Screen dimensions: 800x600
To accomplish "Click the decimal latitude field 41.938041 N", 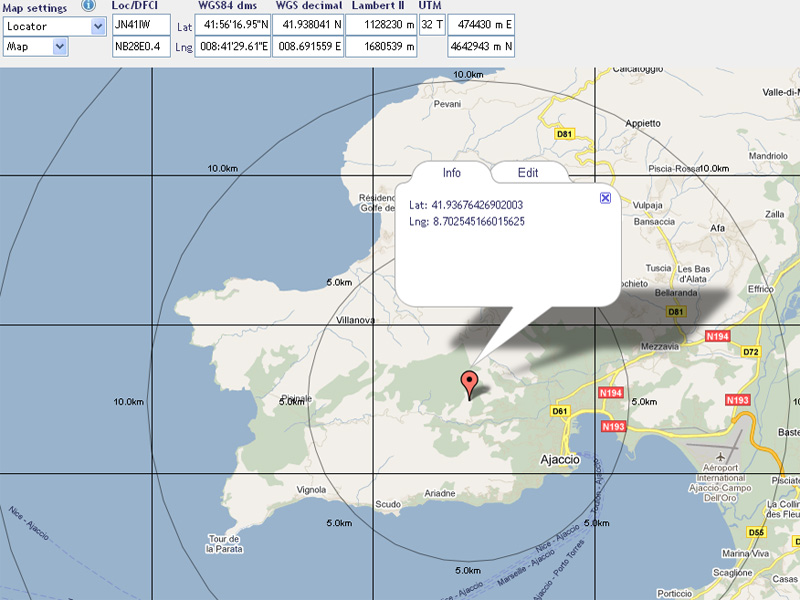I will [x=308, y=24].
